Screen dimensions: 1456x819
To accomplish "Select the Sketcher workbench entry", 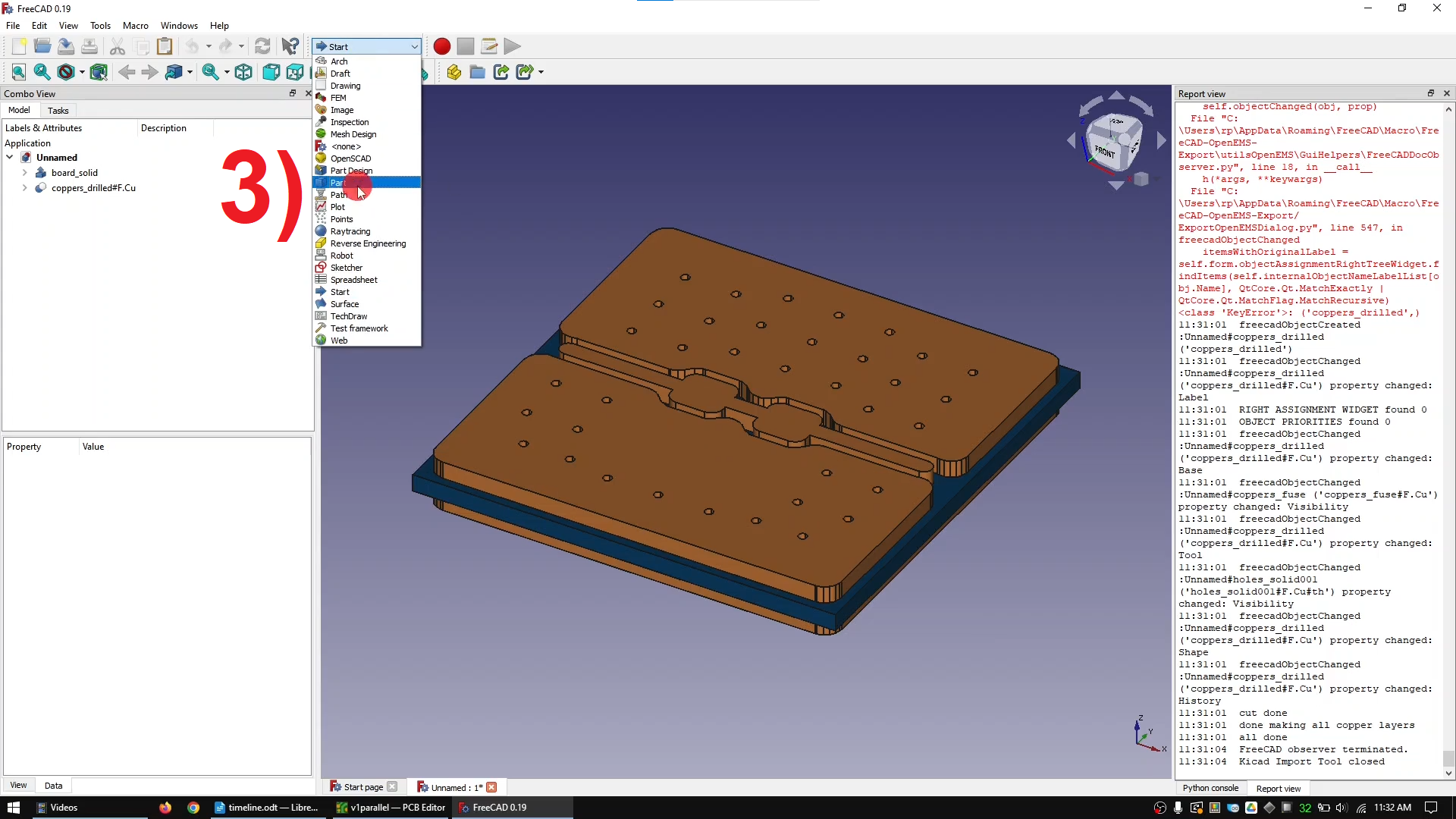I will [367, 268].
